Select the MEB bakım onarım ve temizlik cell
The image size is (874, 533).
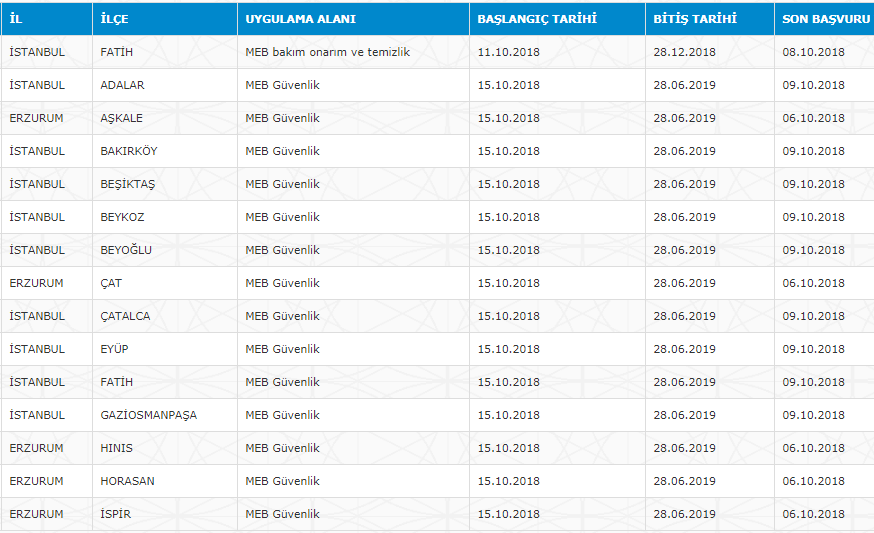(x=327, y=52)
